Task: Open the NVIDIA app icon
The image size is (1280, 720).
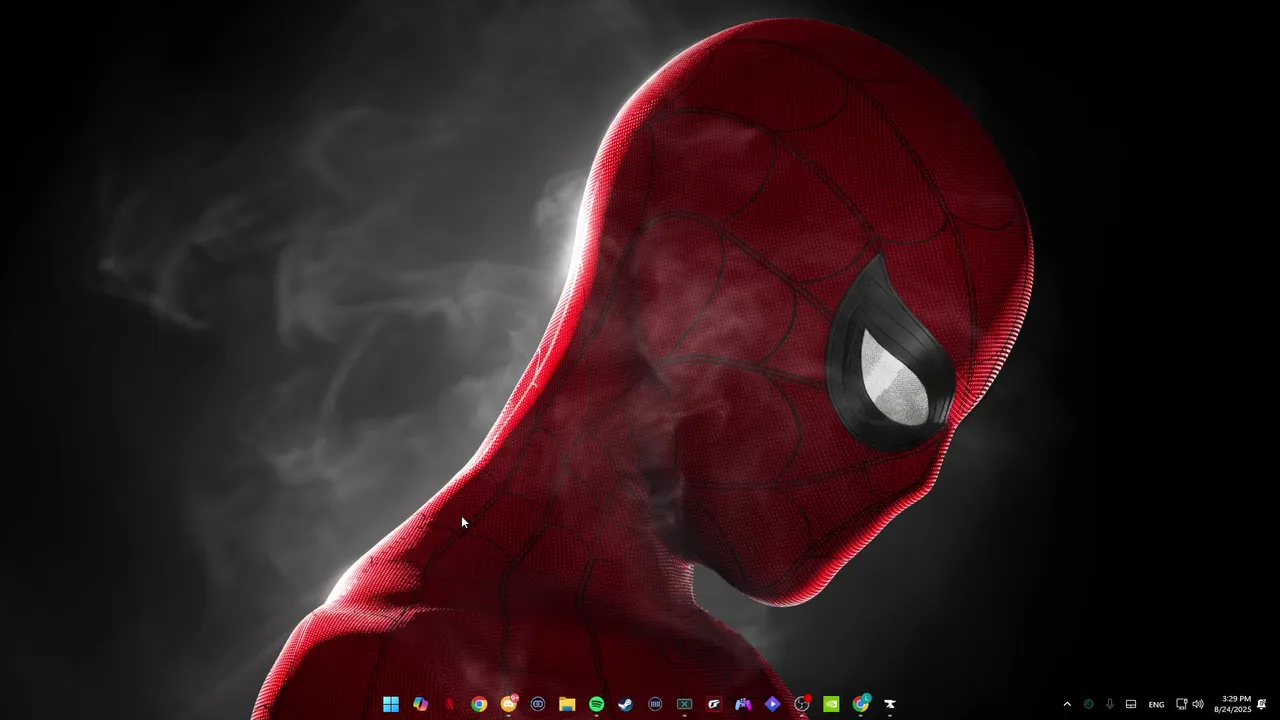Action: 831,704
